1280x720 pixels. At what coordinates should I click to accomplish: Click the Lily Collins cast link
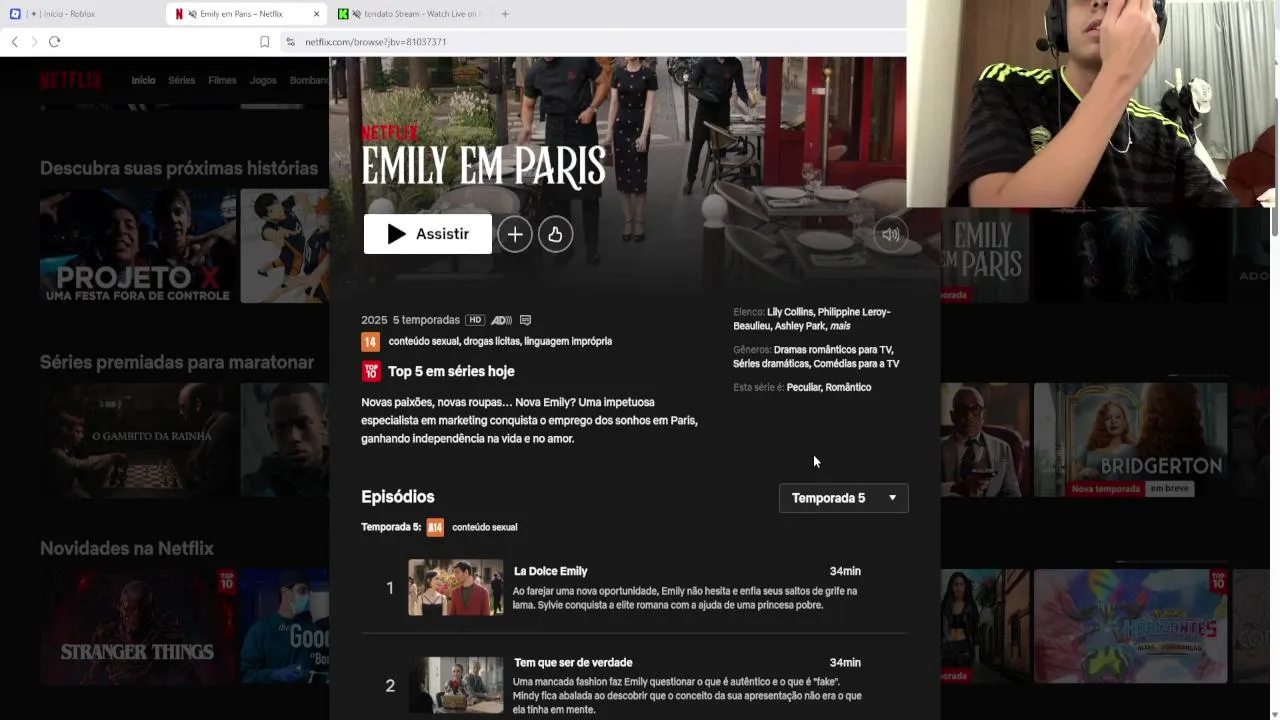pos(790,312)
